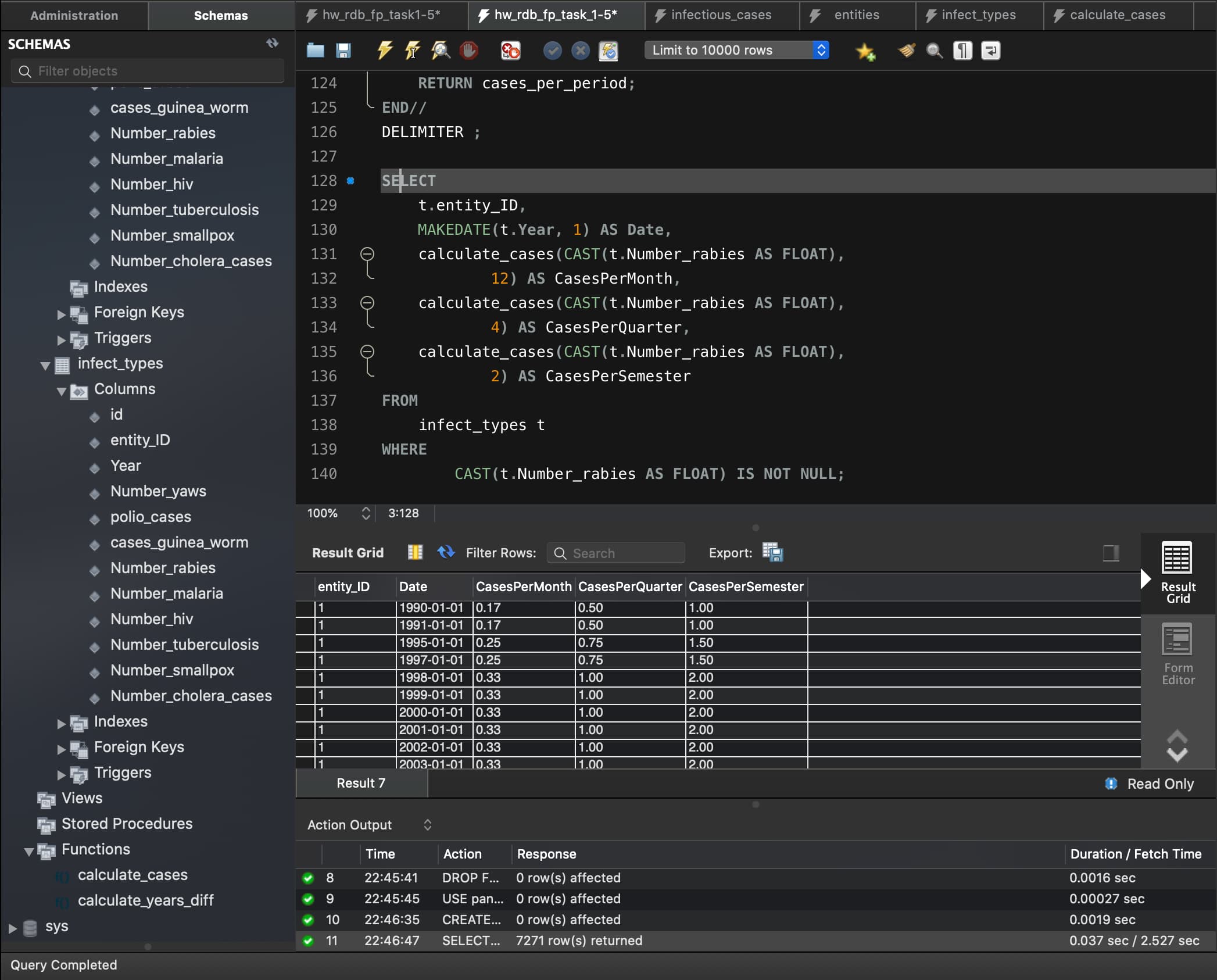Click the refresh schemas icon
1217x980 pixels.
272,43
